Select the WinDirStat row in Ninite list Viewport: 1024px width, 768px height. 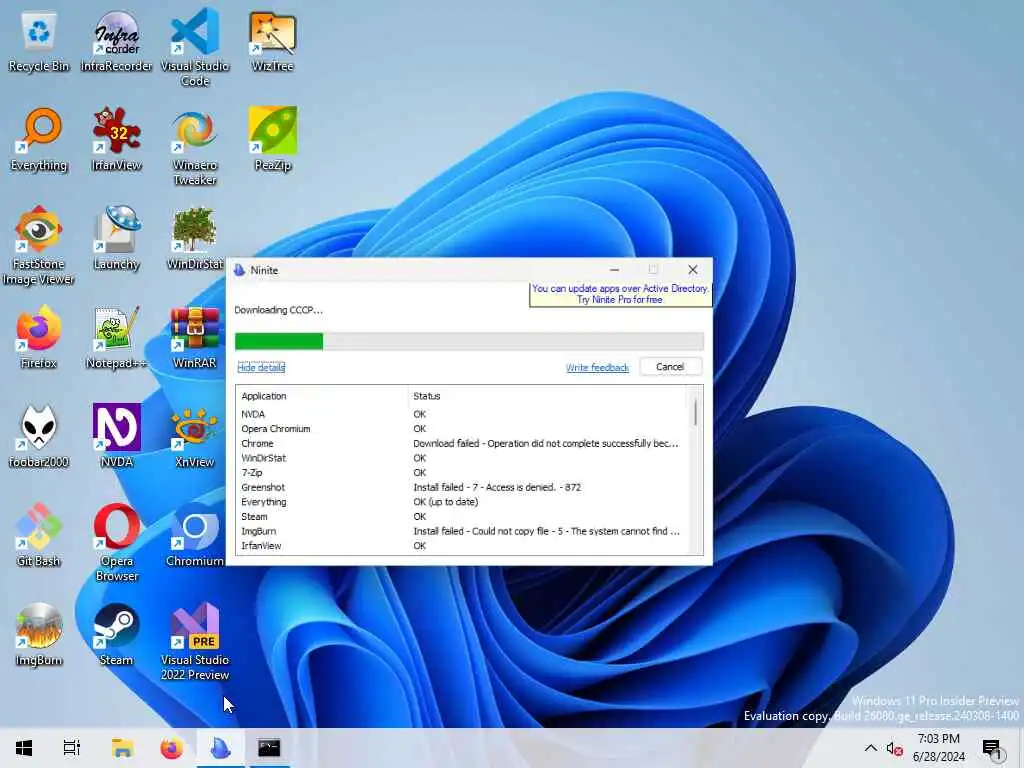pyautogui.click(x=461, y=458)
